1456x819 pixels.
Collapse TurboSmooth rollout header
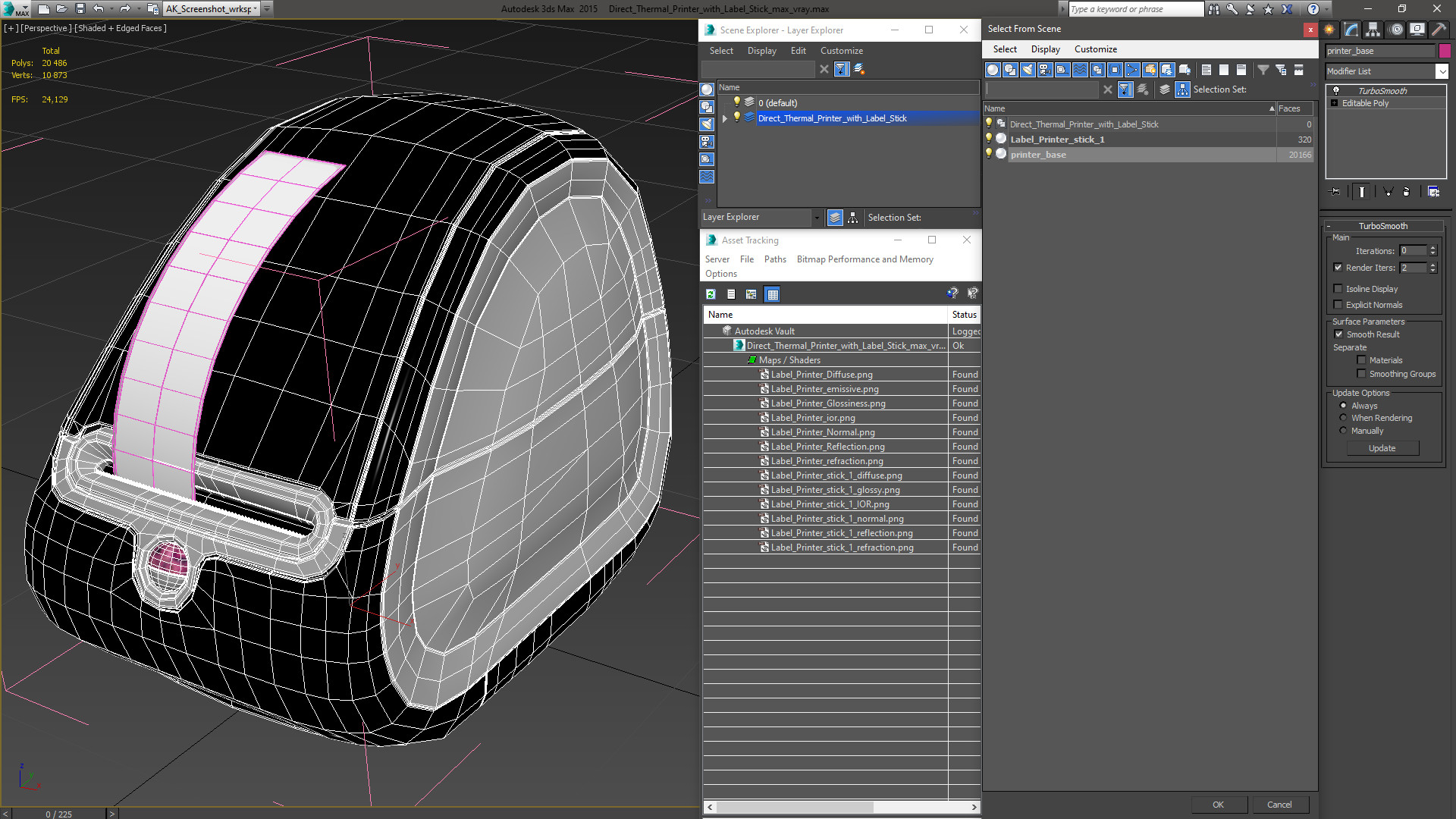click(x=1382, y=226)
